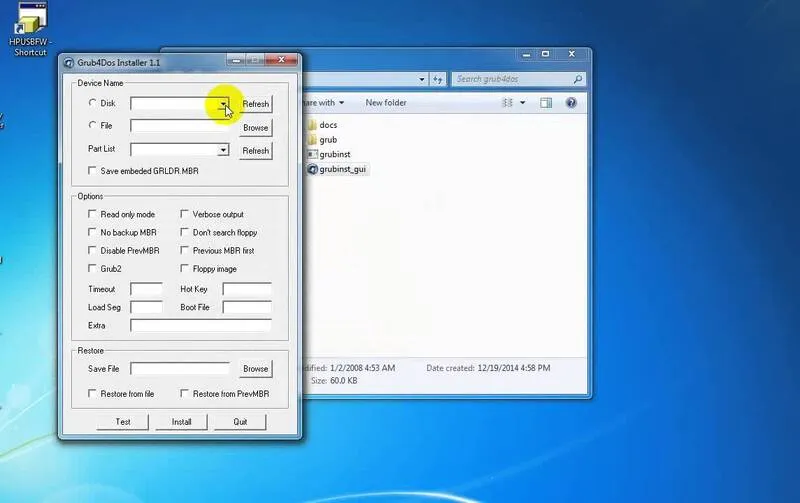
Task: Minimize the Explorer window
Action: pyautogui.click(x=527, y=54)
